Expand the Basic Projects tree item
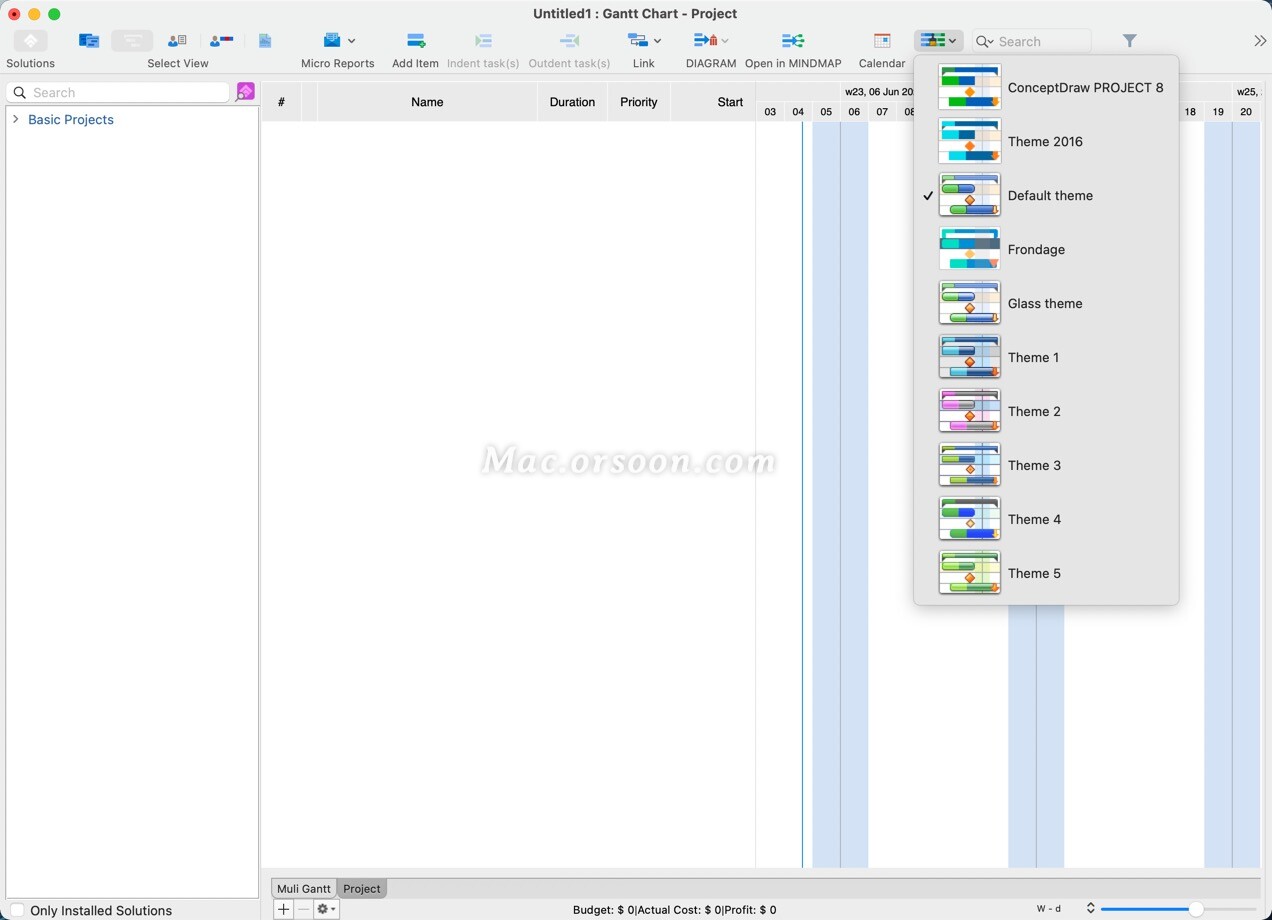Screen dimensions: 1272x920 click(15, 119)
